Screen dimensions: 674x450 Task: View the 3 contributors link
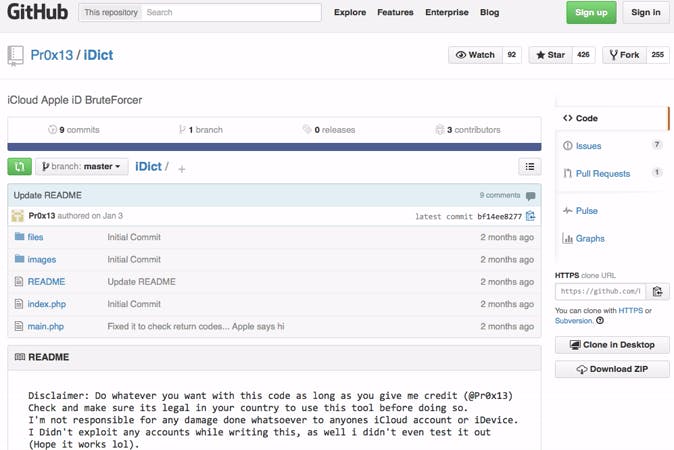coord(468,130)
